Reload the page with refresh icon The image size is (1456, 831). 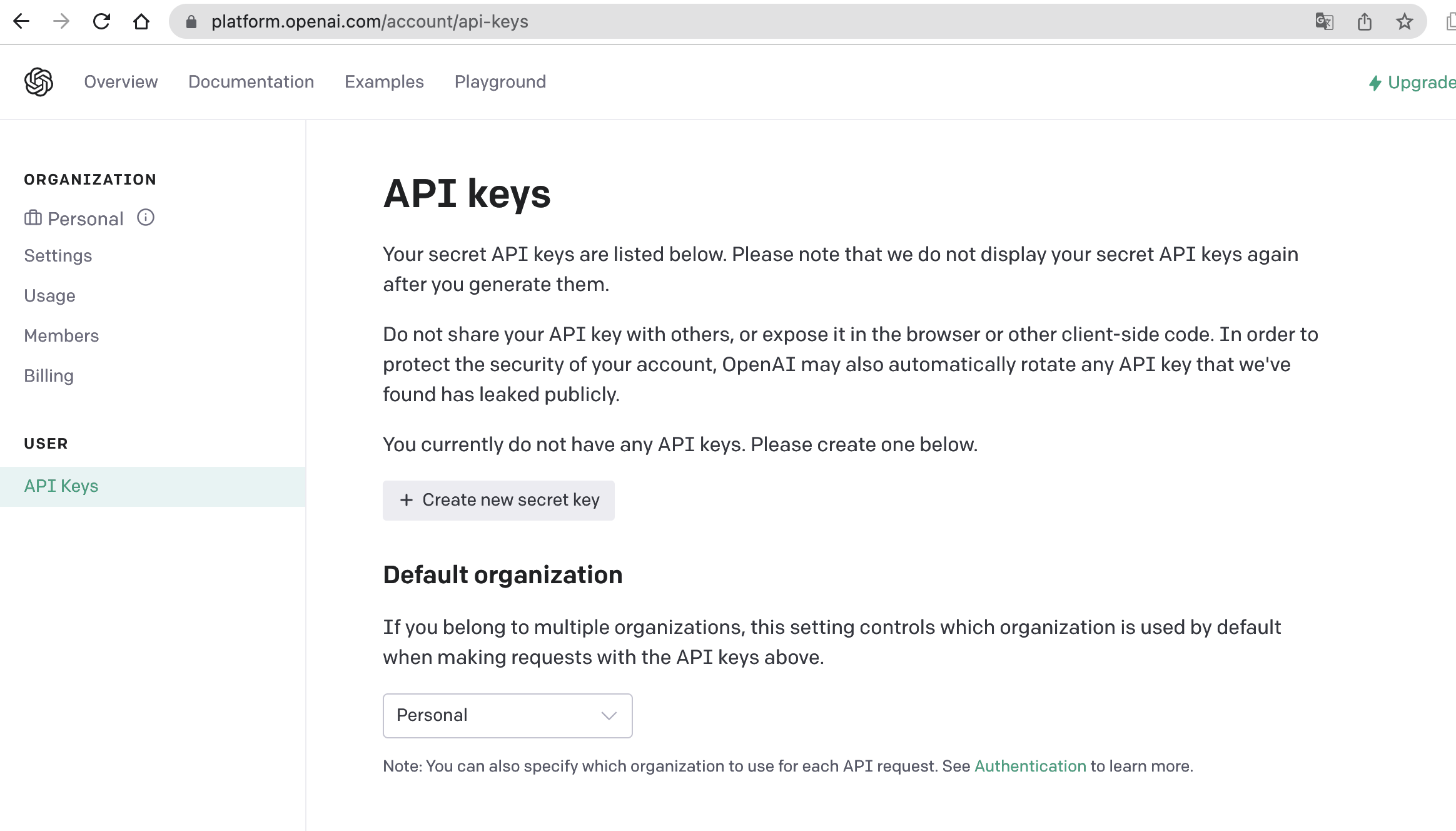tap(101, 21)
